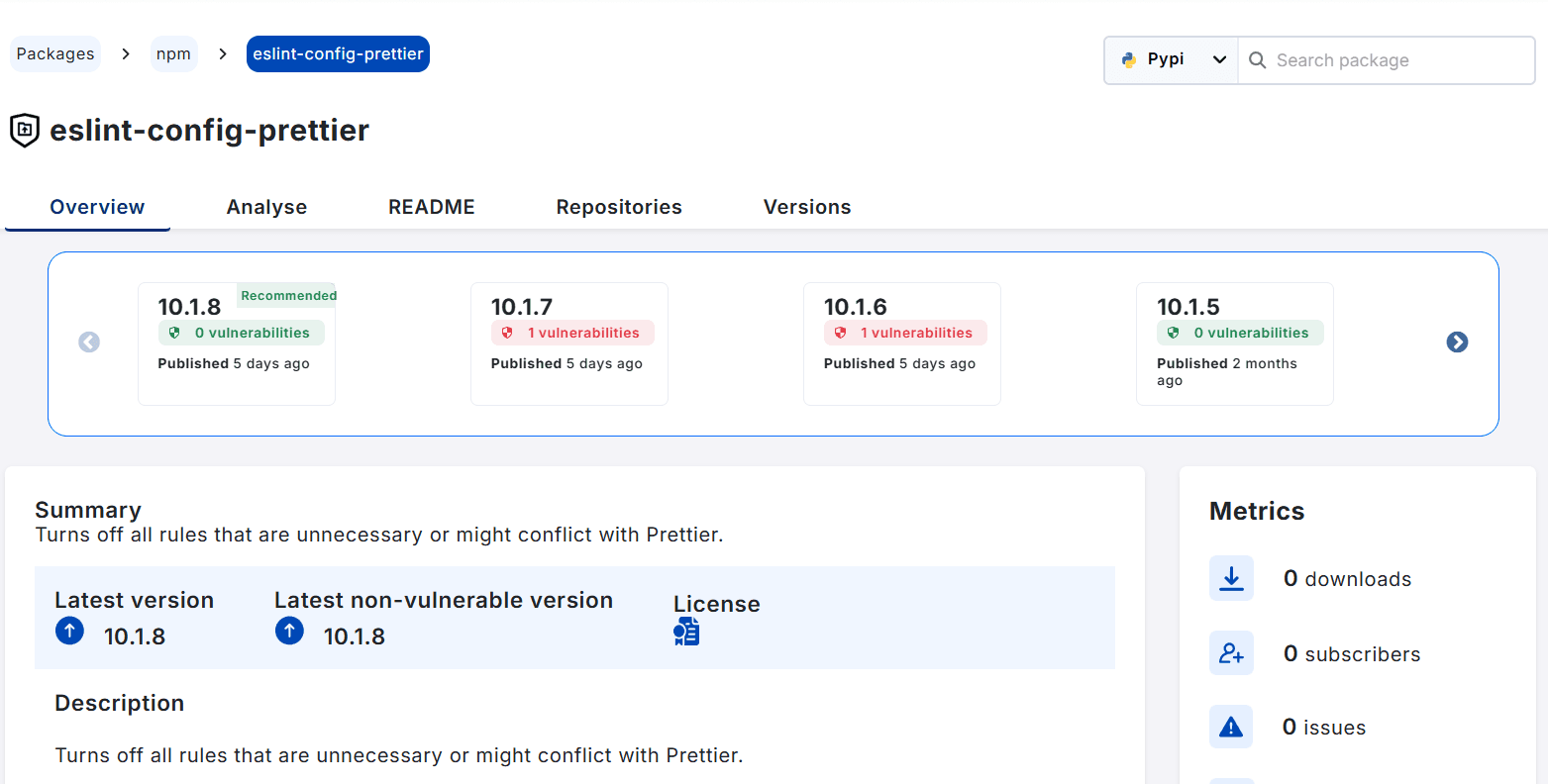1548x784 pixels.
Task: Select the 10.1.5 version card
Action: (1235, 343)
